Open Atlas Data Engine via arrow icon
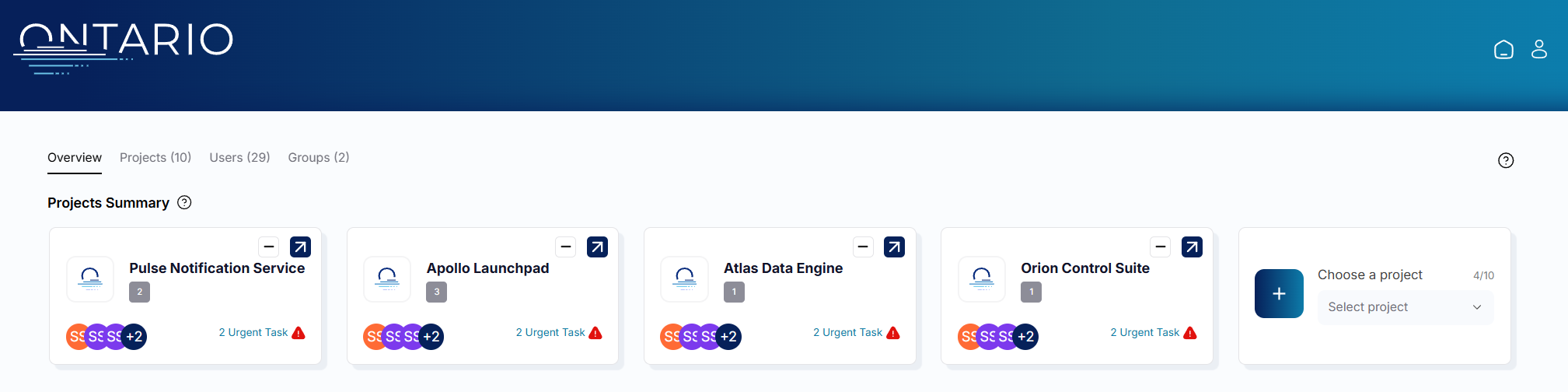 point(894,247)
